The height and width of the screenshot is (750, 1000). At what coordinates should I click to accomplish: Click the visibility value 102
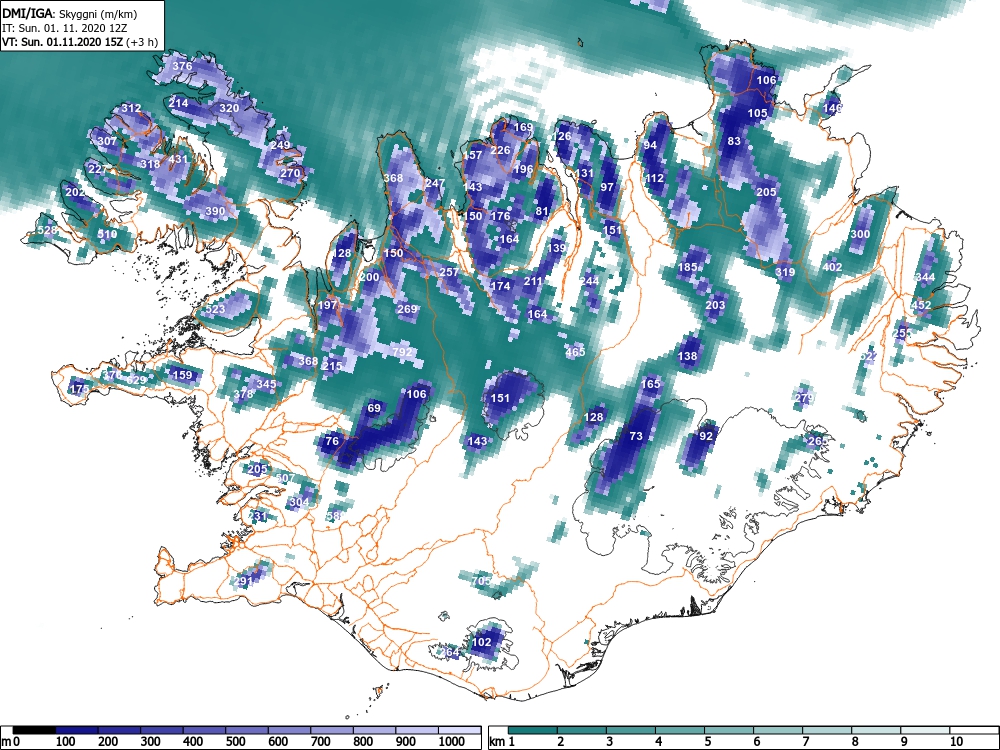pos(482,642)
